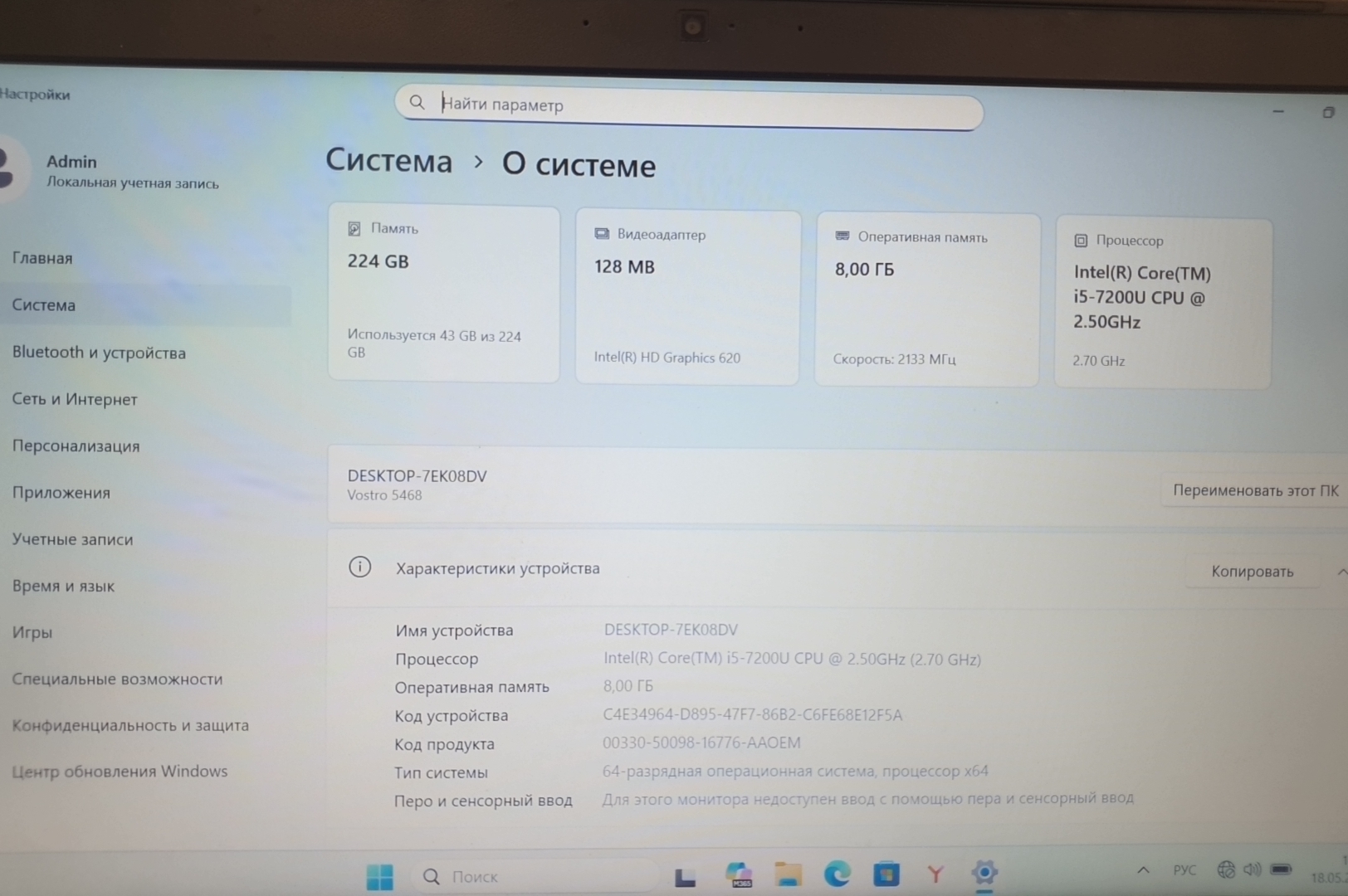Open Task View from the taskbar
This screenshot has height=896, width=1348.
coord(686,876)
